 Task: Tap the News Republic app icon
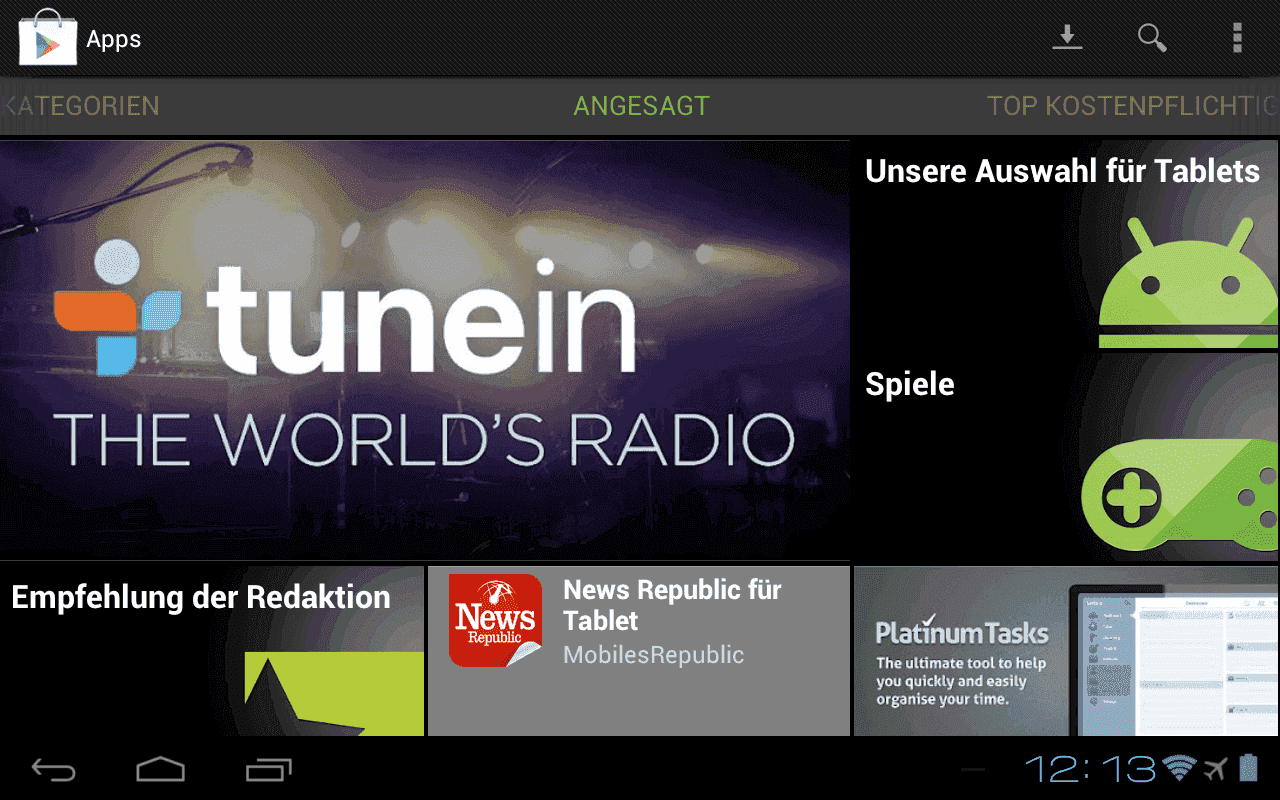tap(495, 620)
